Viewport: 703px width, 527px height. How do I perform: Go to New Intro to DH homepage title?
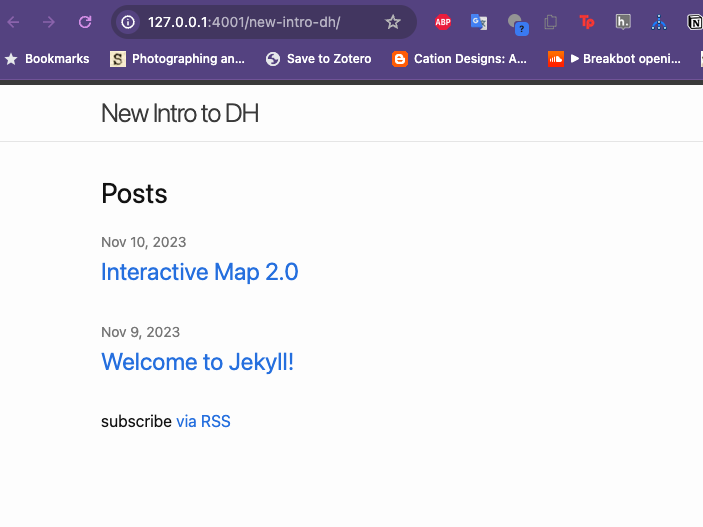point(180,113)
